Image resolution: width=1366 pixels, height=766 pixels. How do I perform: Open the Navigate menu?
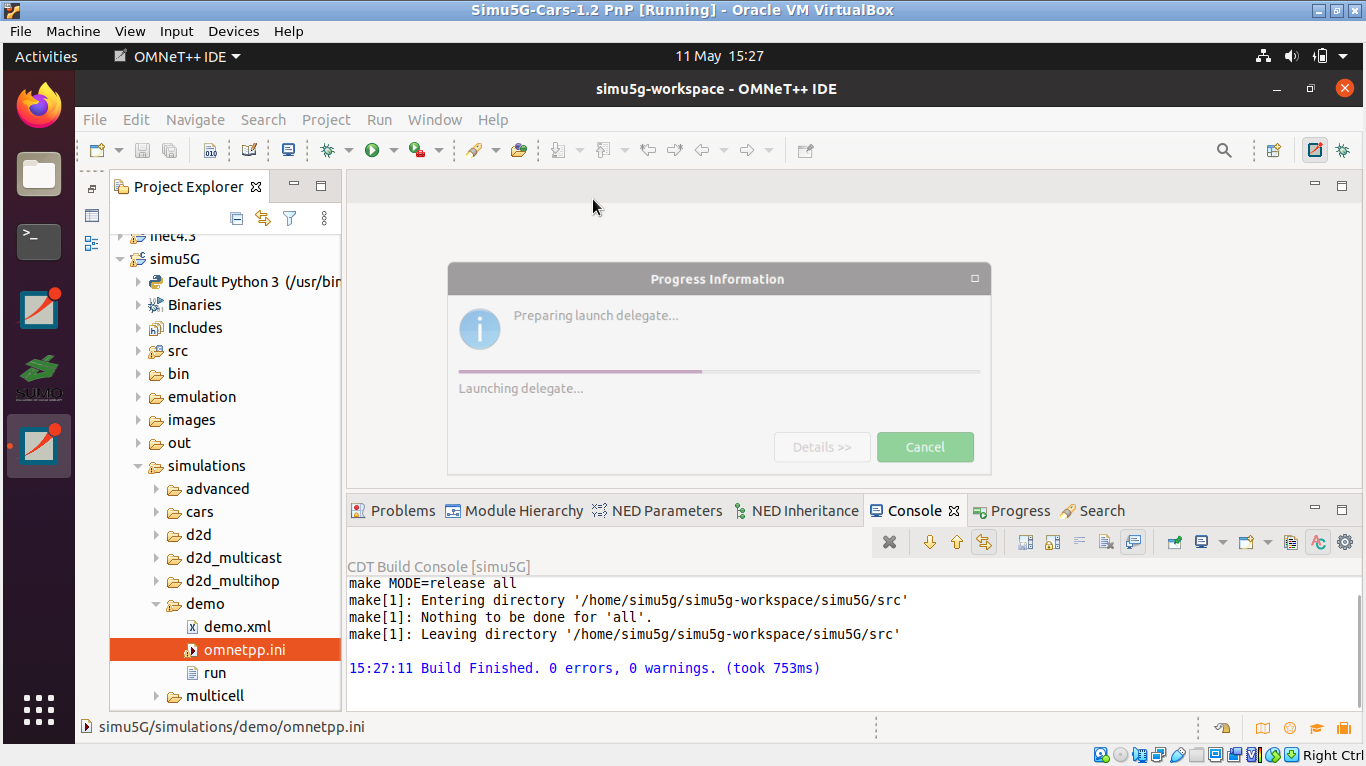(195, 120)
